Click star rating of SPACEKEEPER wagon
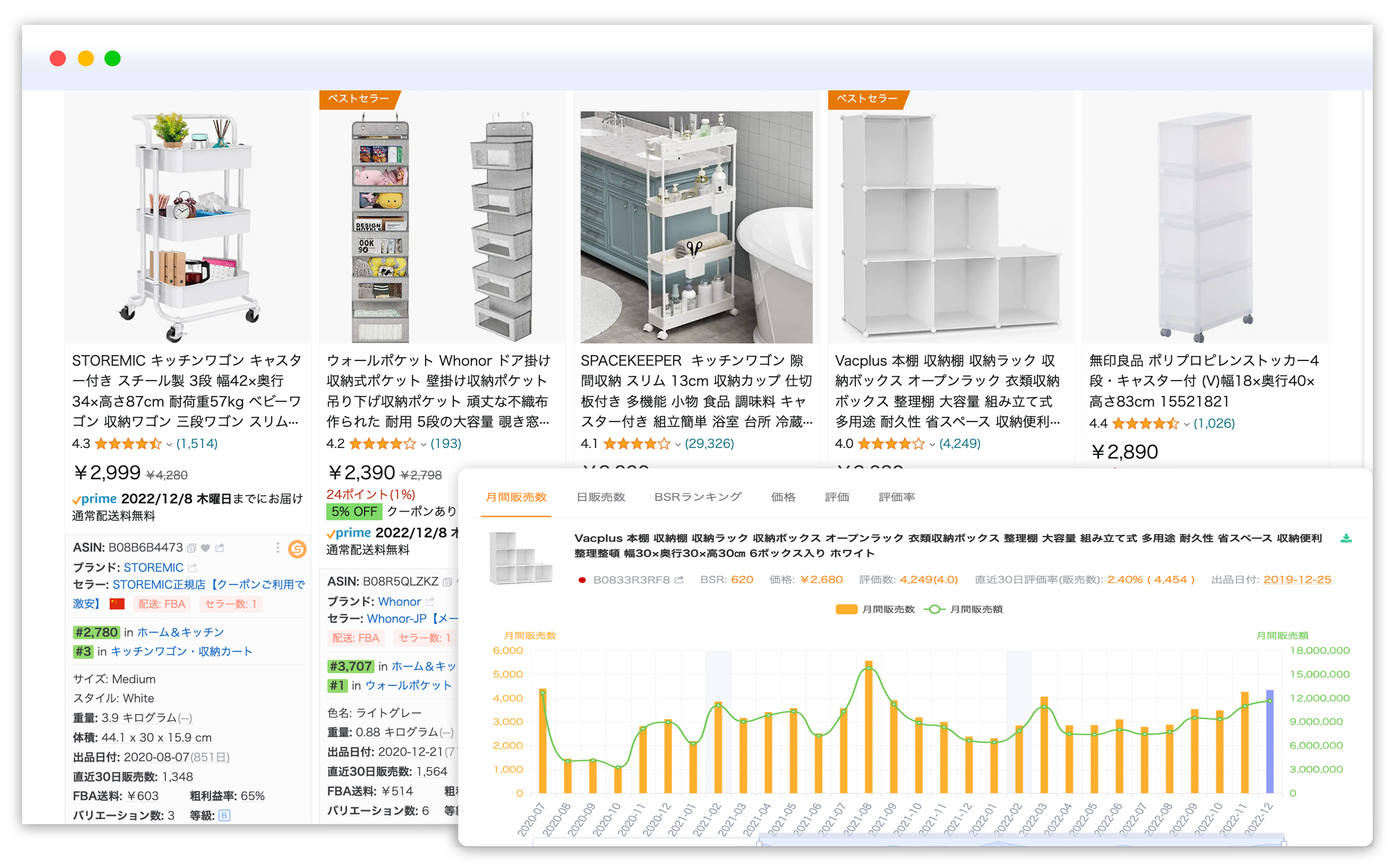 pyautogui.click(x=637, y=443)
